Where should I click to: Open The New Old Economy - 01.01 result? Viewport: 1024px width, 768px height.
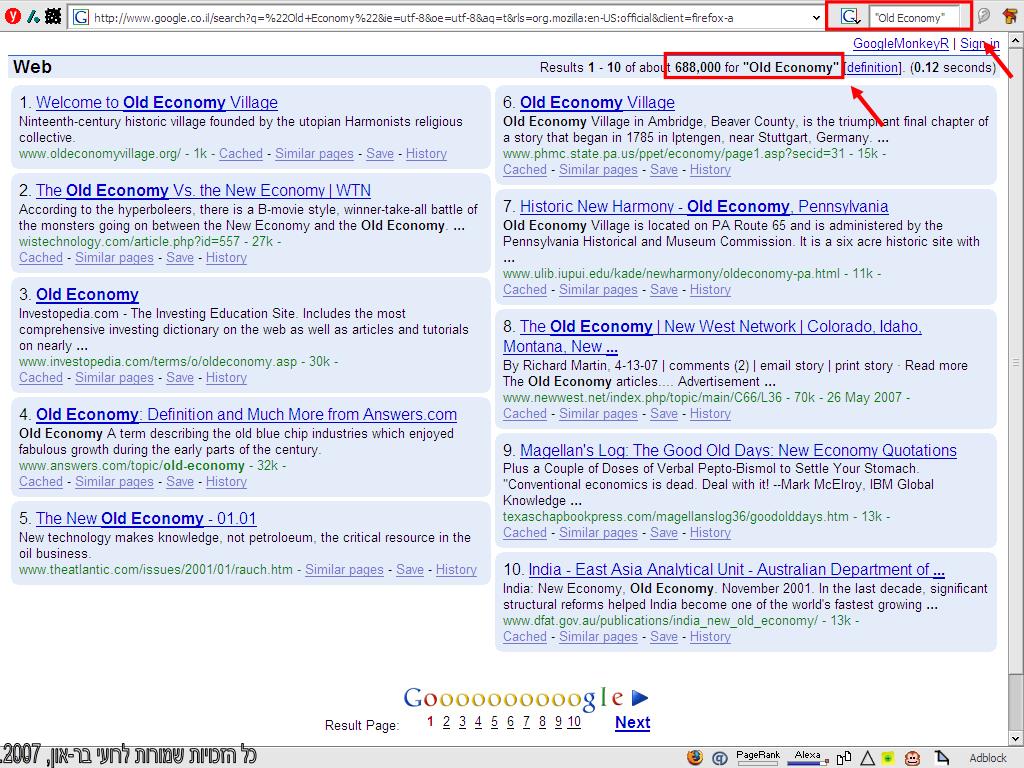coord(146,519)
